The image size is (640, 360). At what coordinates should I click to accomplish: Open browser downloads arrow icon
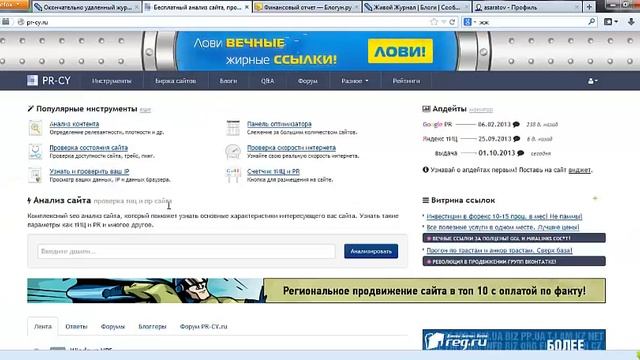pyautogui.click(x=631, y=22)
